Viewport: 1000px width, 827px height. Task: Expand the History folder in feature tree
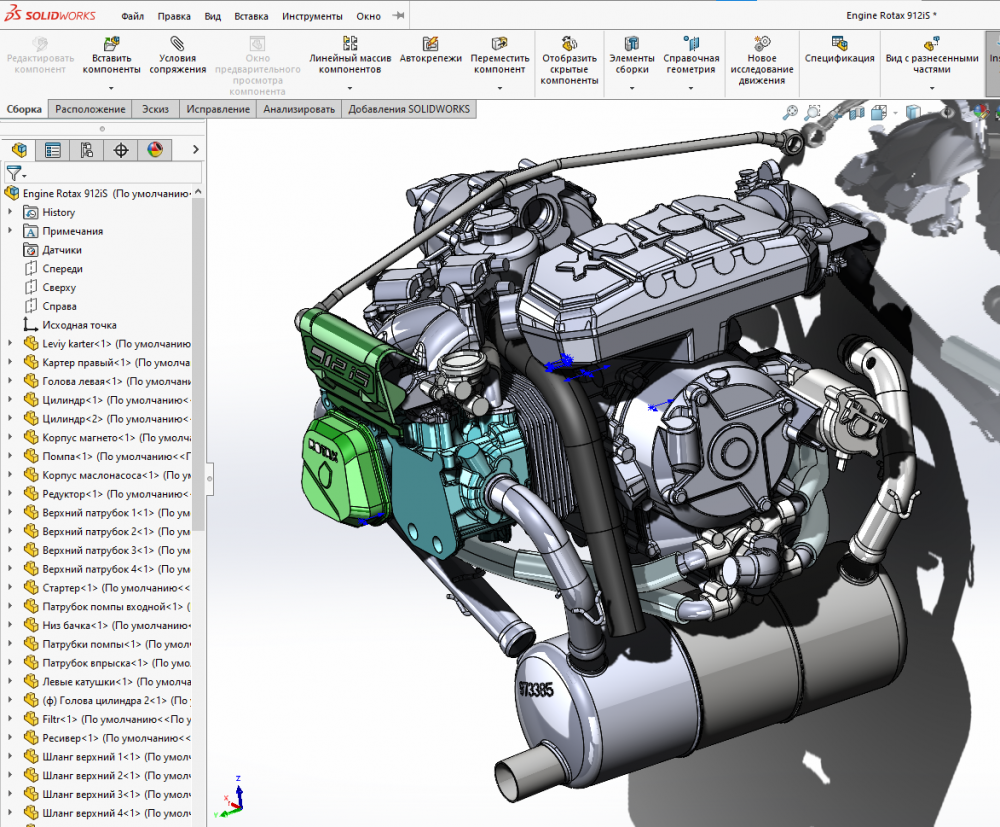pos(11,212)
